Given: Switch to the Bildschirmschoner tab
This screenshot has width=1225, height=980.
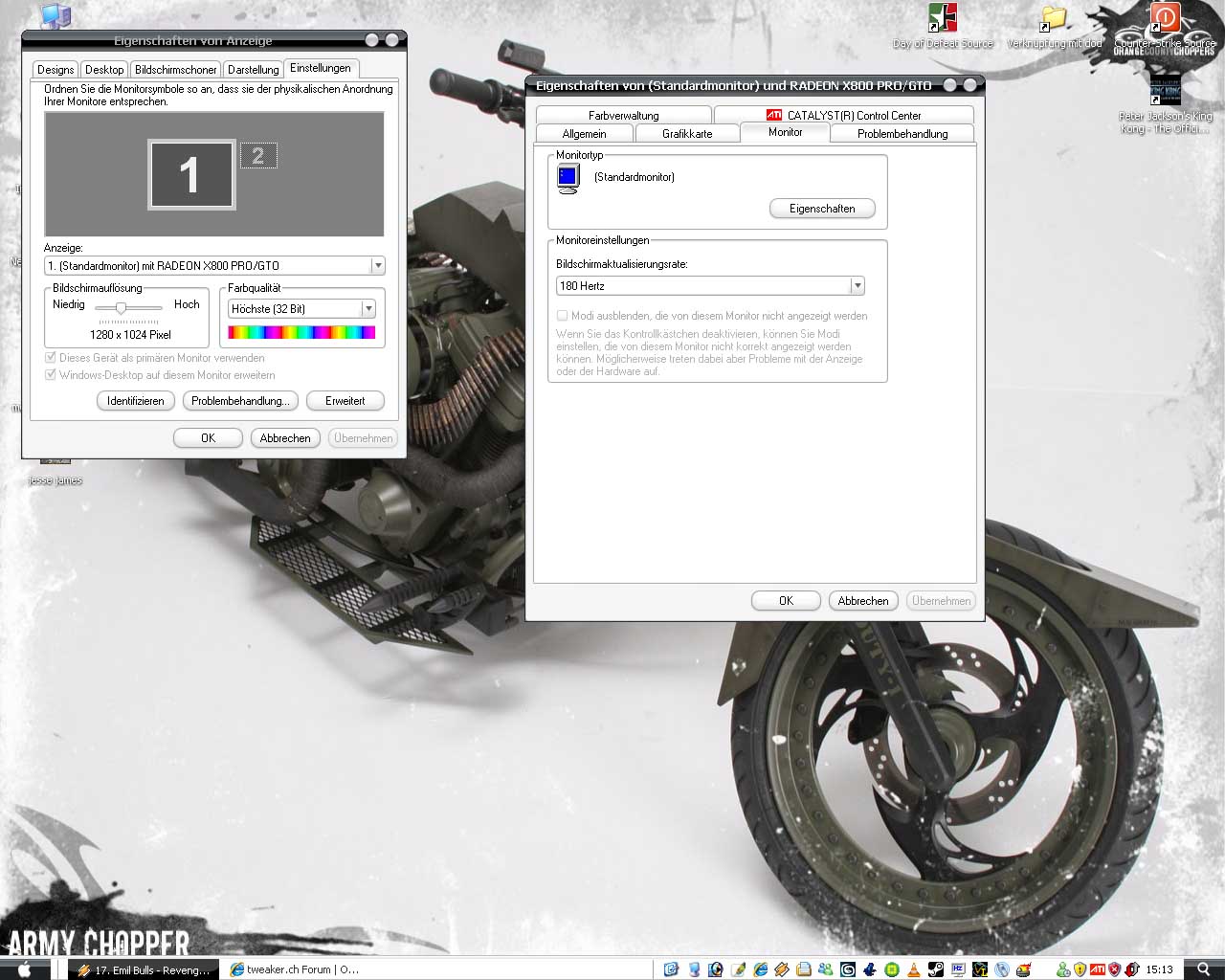Looking at the screenshot, I should coord(175,70).
